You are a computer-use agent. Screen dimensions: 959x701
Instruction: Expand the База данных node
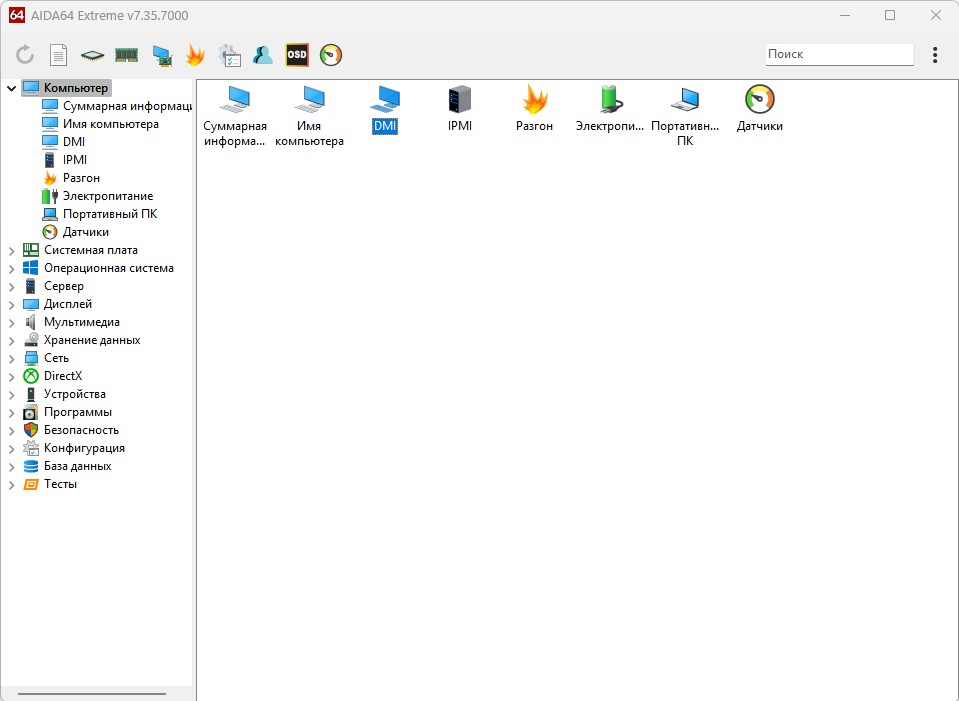tap(12, 467)
